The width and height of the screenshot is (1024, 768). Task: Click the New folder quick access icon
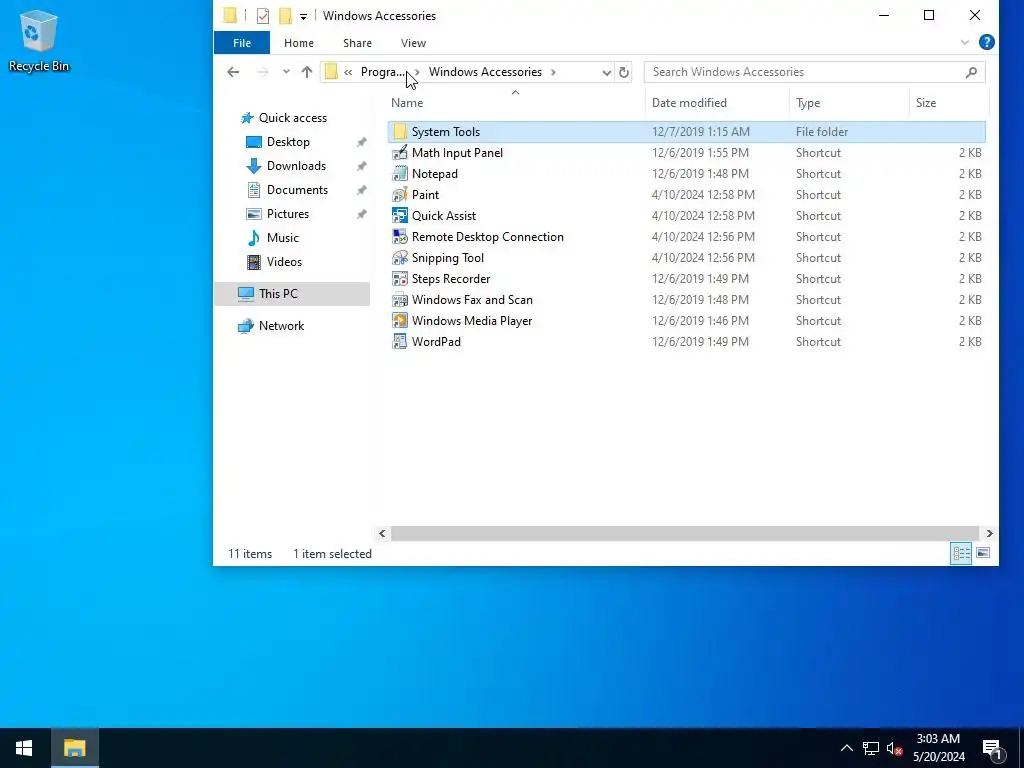point(285,16)
